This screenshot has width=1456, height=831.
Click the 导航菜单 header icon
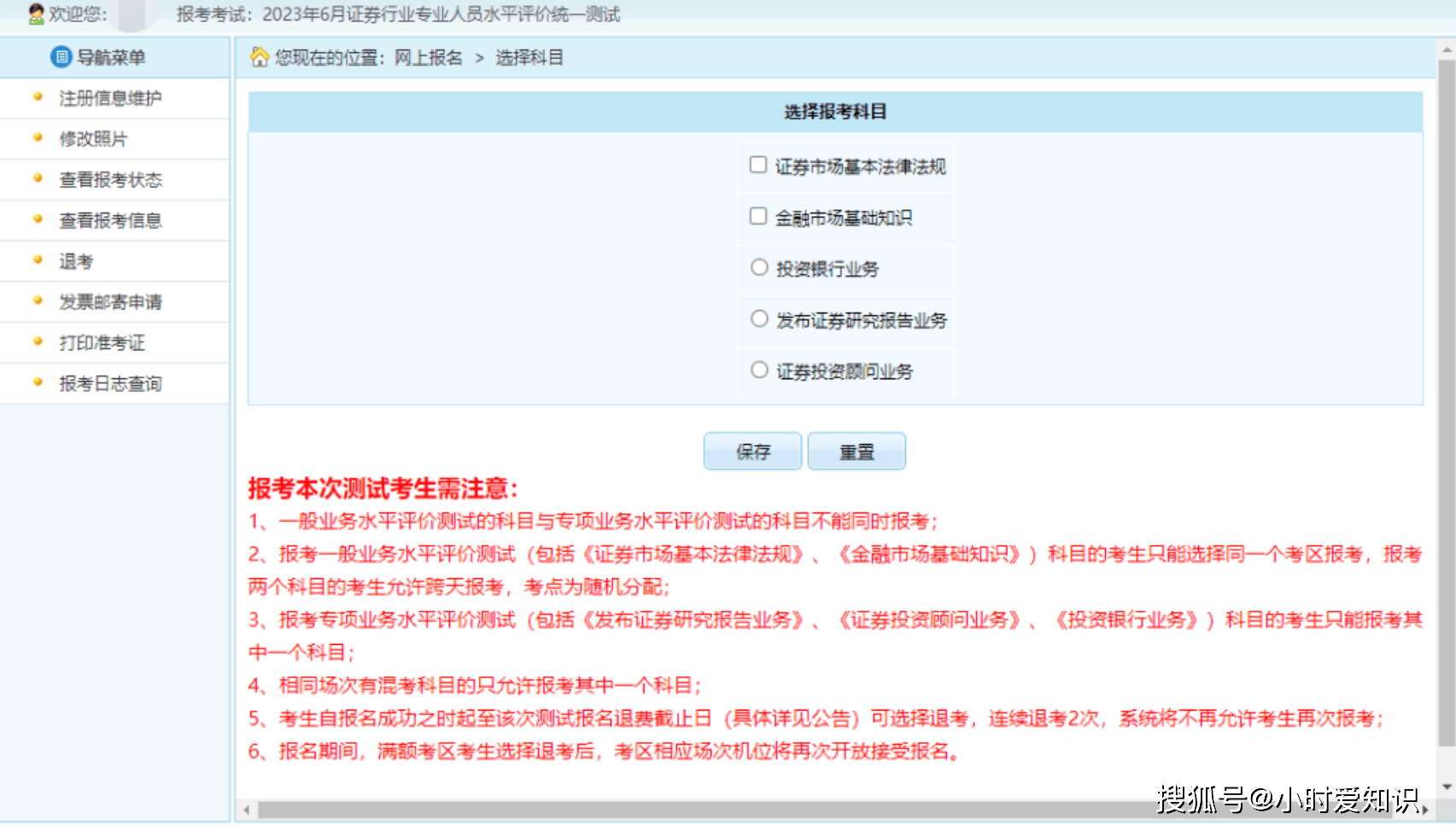[61, 57]
